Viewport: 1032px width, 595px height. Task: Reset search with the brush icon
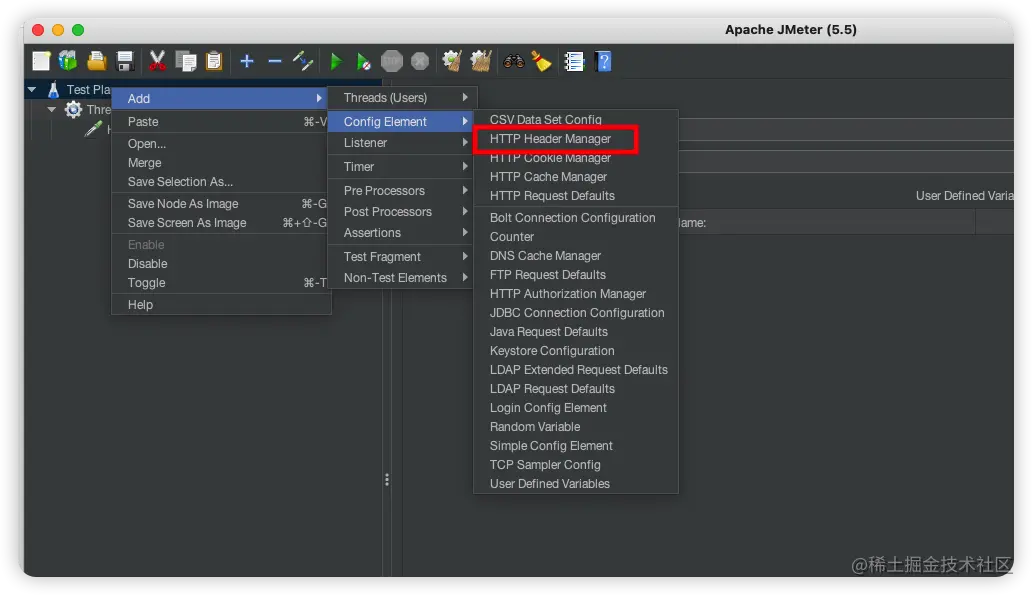click(541, 61)
